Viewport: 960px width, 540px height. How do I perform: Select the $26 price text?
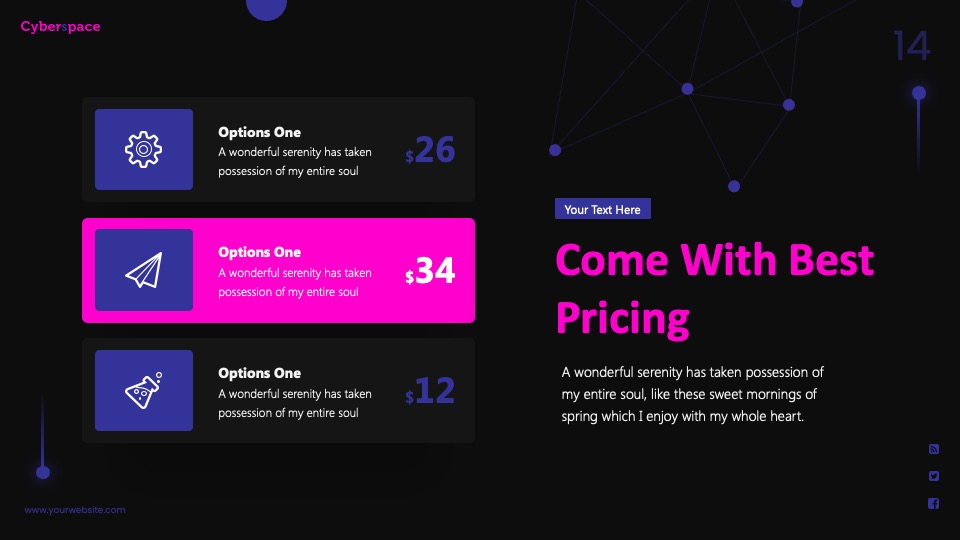click(x=430, y=149)
